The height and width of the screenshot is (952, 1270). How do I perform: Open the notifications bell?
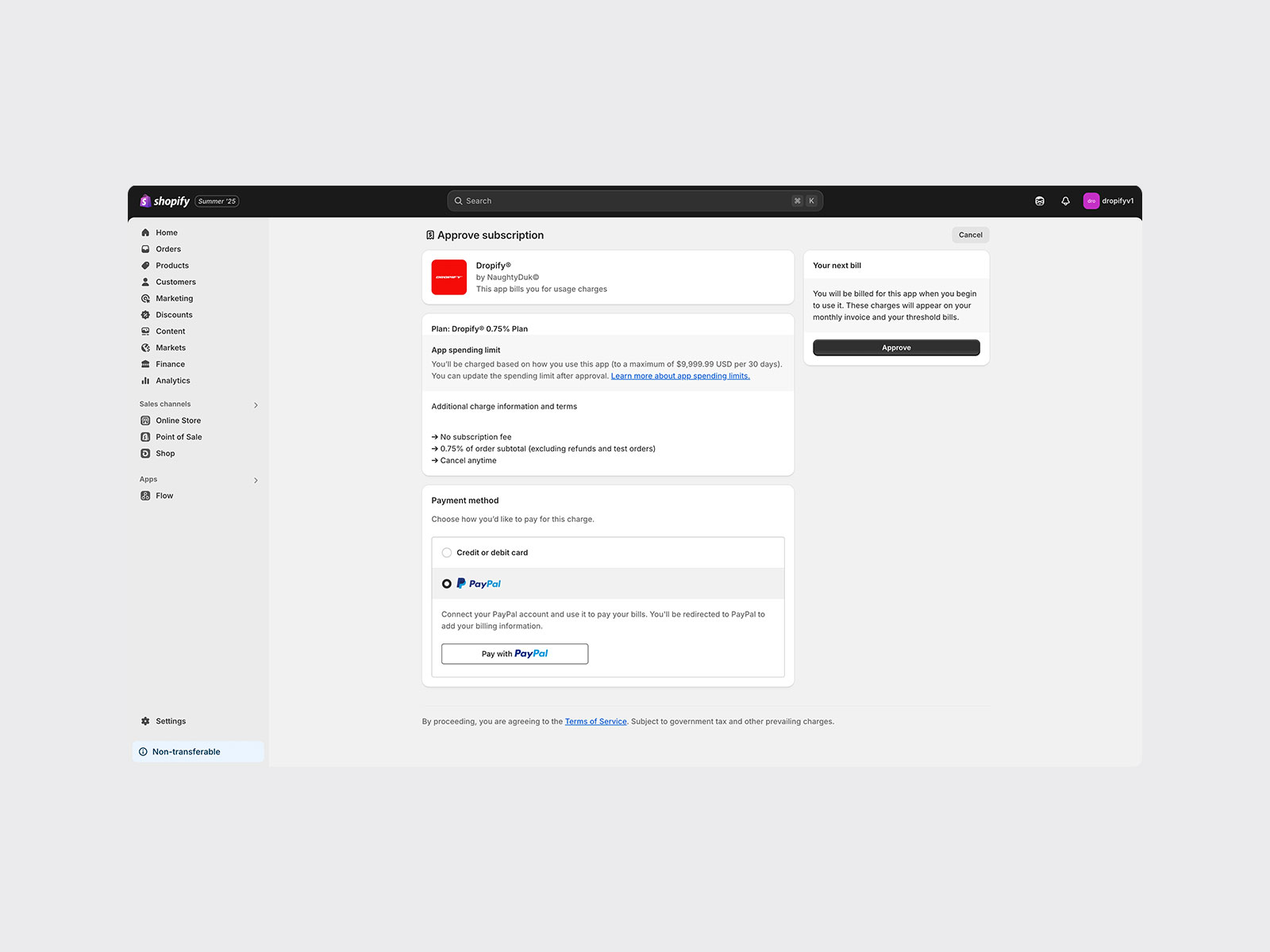point(1065,201)
